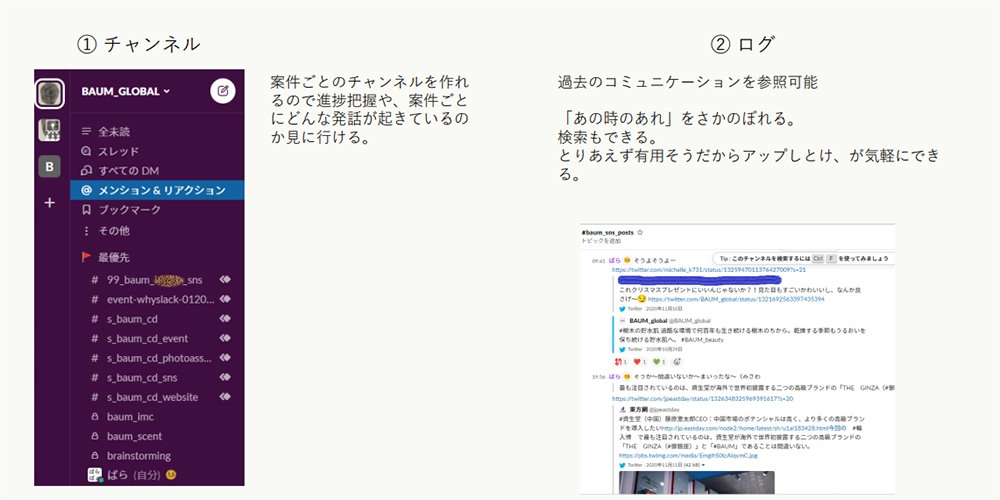Open スレッド (Threads) in the sidebar
The width and height of the screenshot is (1000, 500).
tap(157, 151)
